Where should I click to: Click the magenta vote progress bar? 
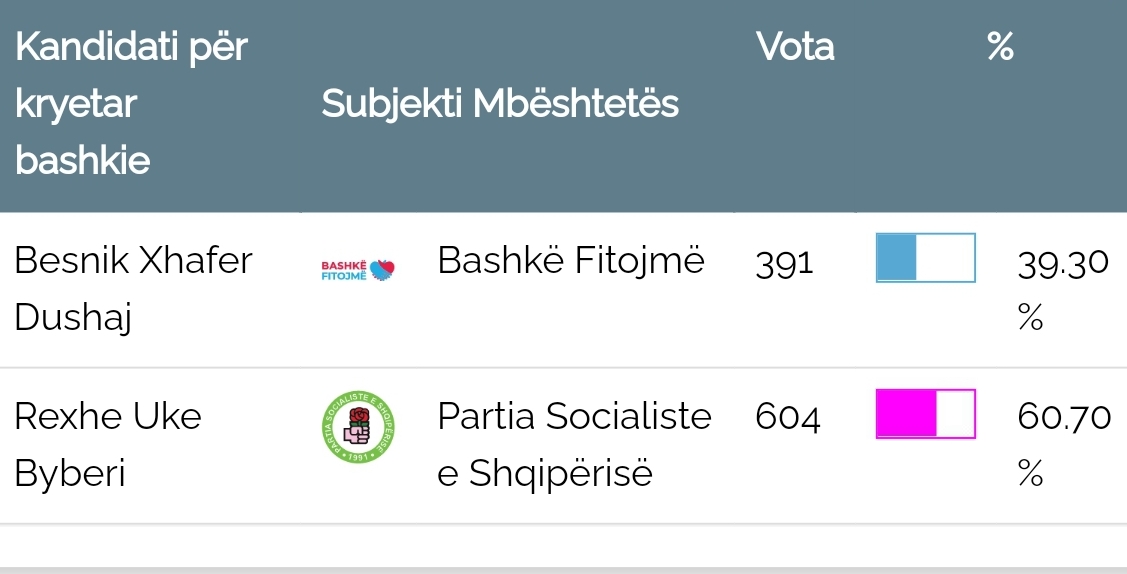point(925,414)
